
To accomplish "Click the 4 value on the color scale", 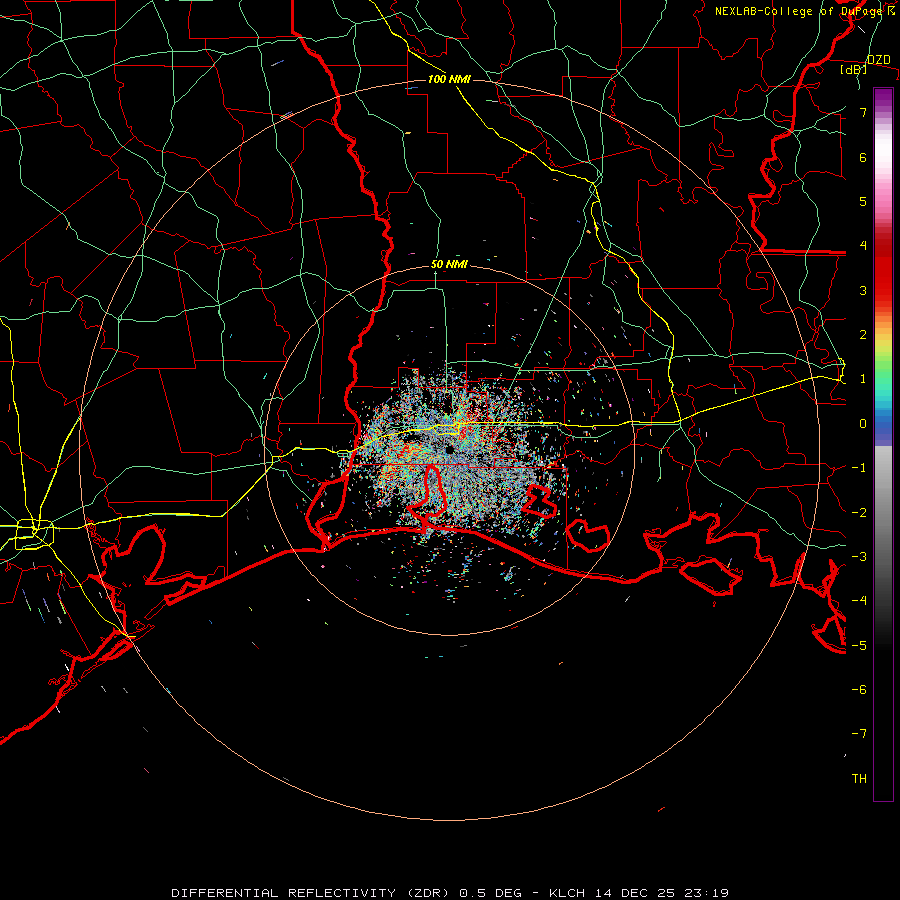I will (x=863, y=246).
